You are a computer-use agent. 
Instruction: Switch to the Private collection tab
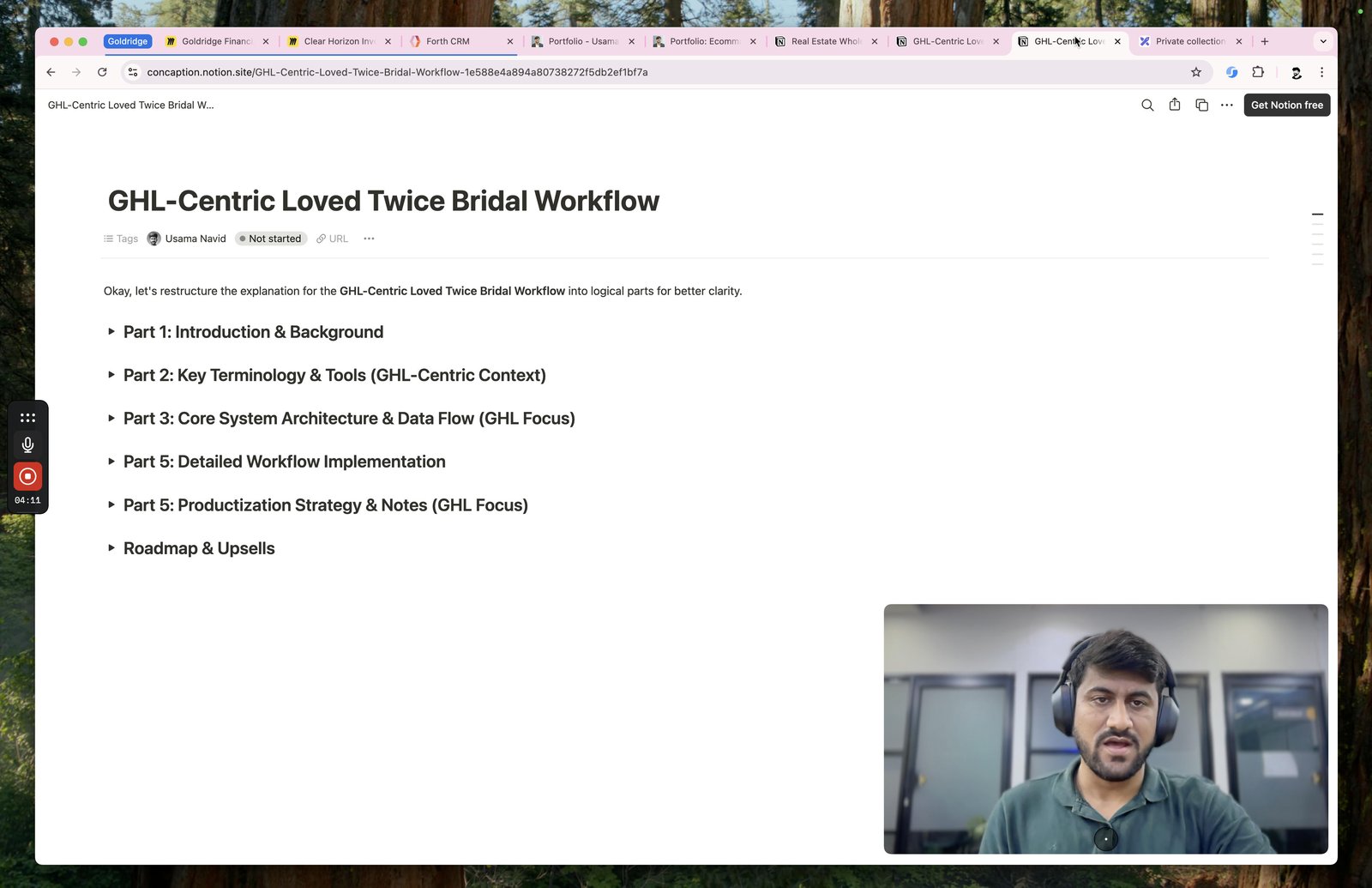coord(1190,41)
